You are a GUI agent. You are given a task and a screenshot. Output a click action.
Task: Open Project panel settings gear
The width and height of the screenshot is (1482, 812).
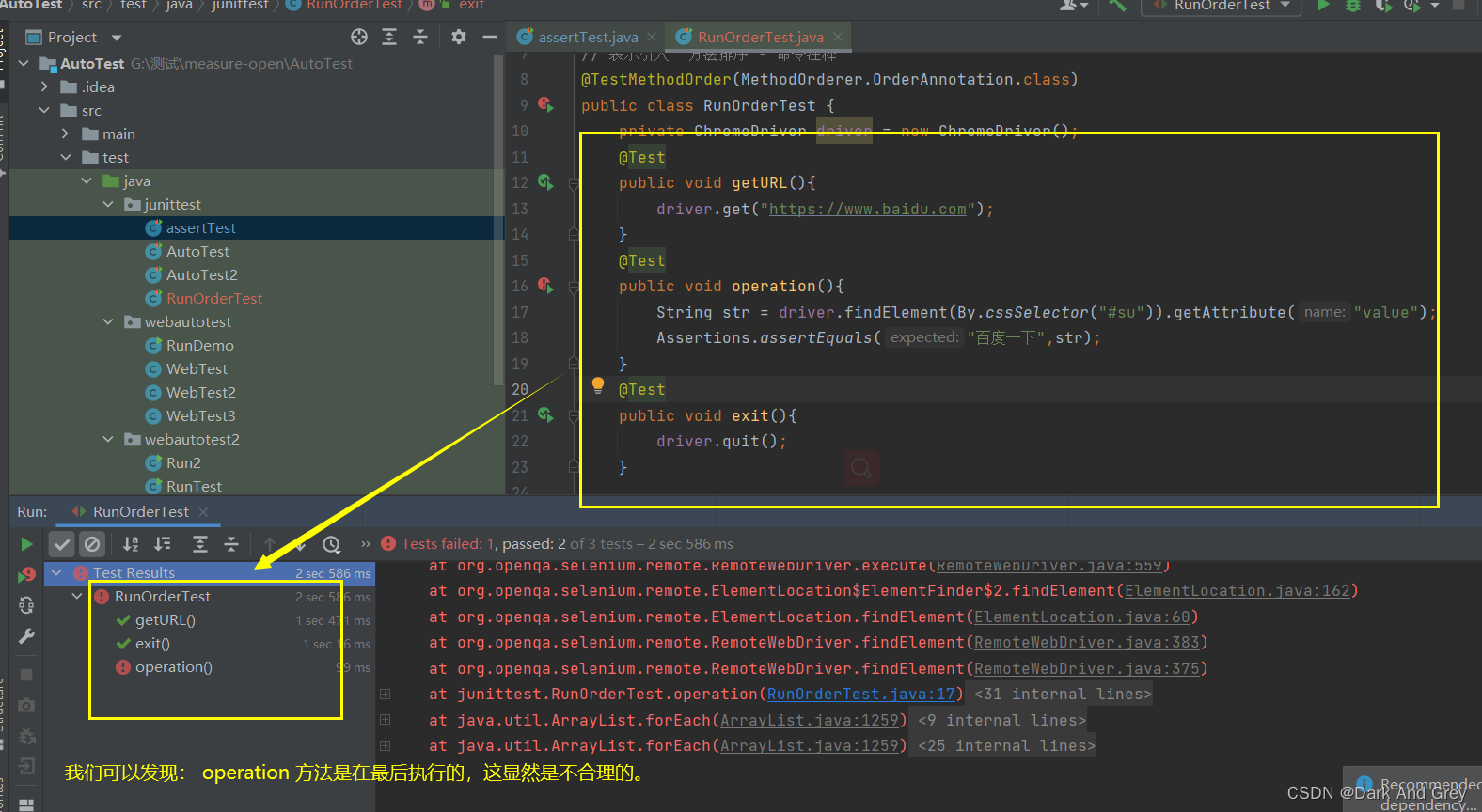click(458, 37)
